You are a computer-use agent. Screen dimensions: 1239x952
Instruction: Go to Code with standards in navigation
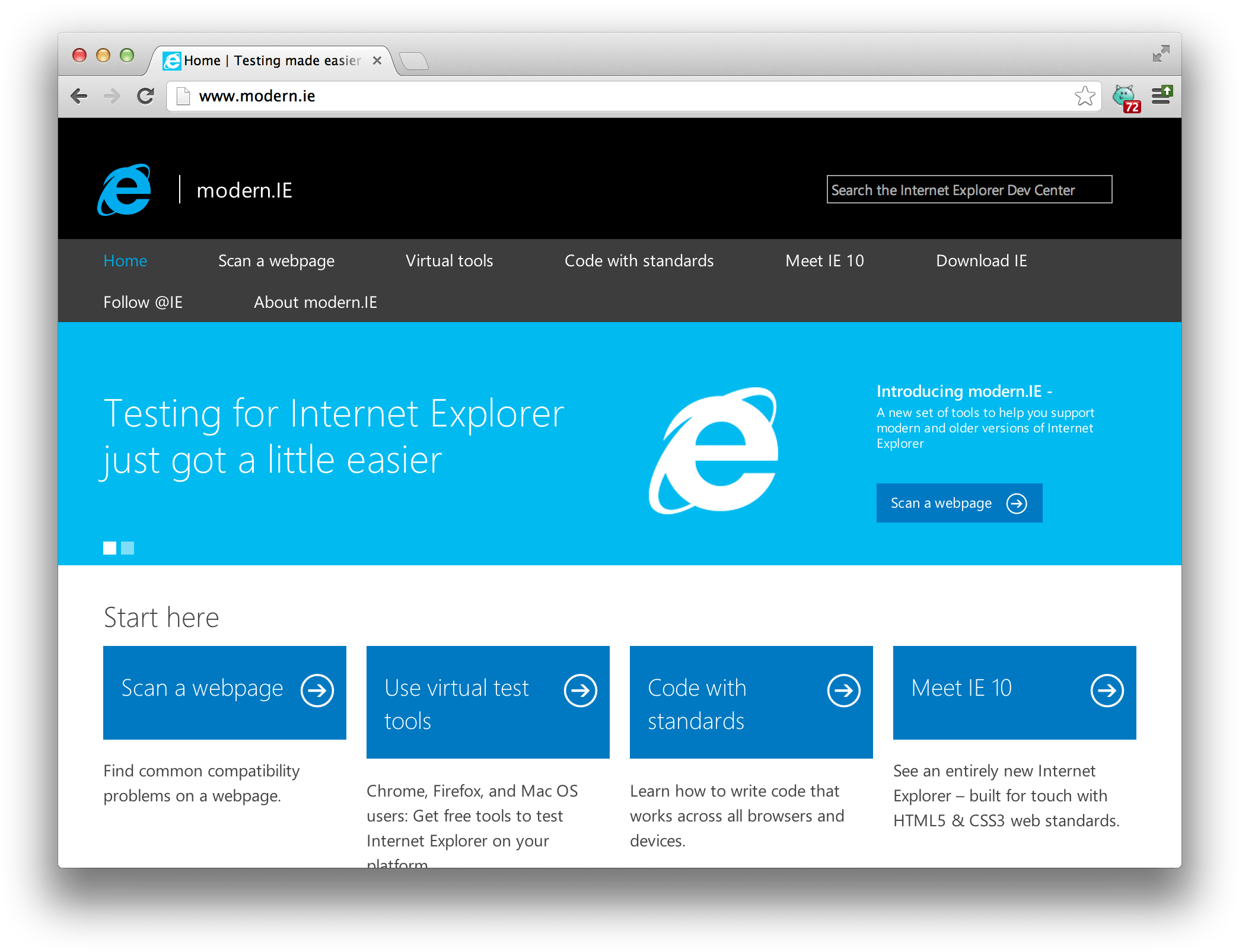[639, 261]
